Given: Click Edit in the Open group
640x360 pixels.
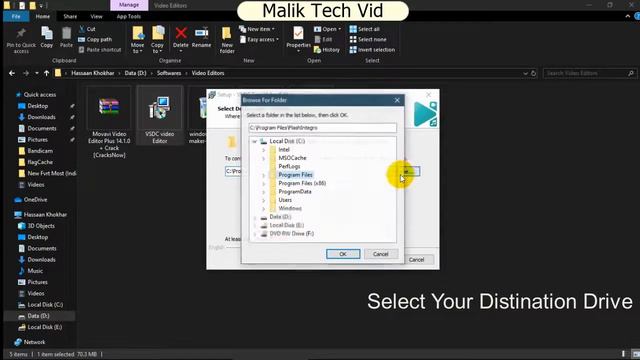Looking at the screenshot, I should (x=323, y=39).
